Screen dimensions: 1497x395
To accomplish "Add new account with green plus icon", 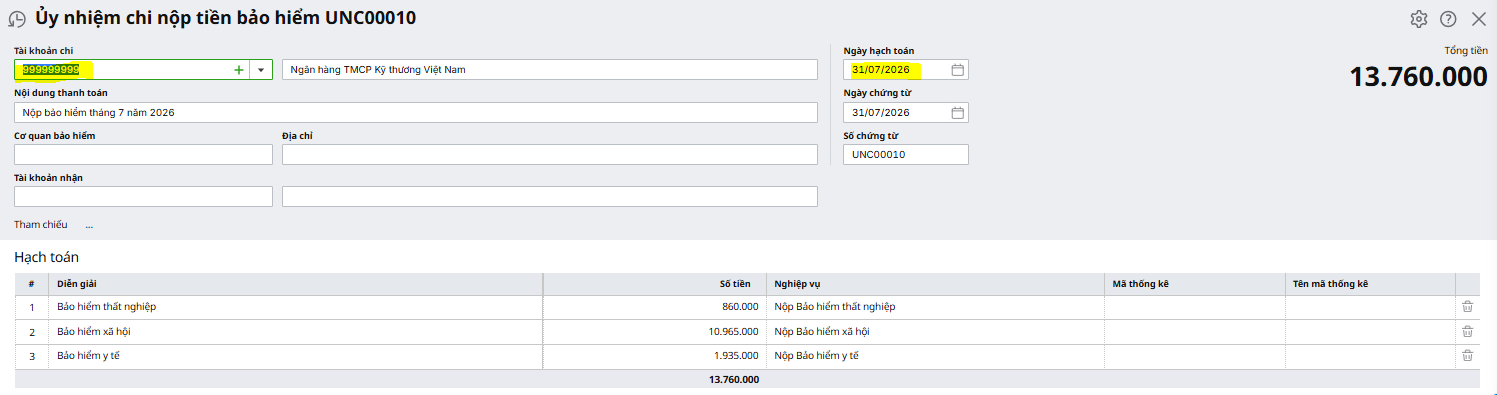I will coord(238,70).
